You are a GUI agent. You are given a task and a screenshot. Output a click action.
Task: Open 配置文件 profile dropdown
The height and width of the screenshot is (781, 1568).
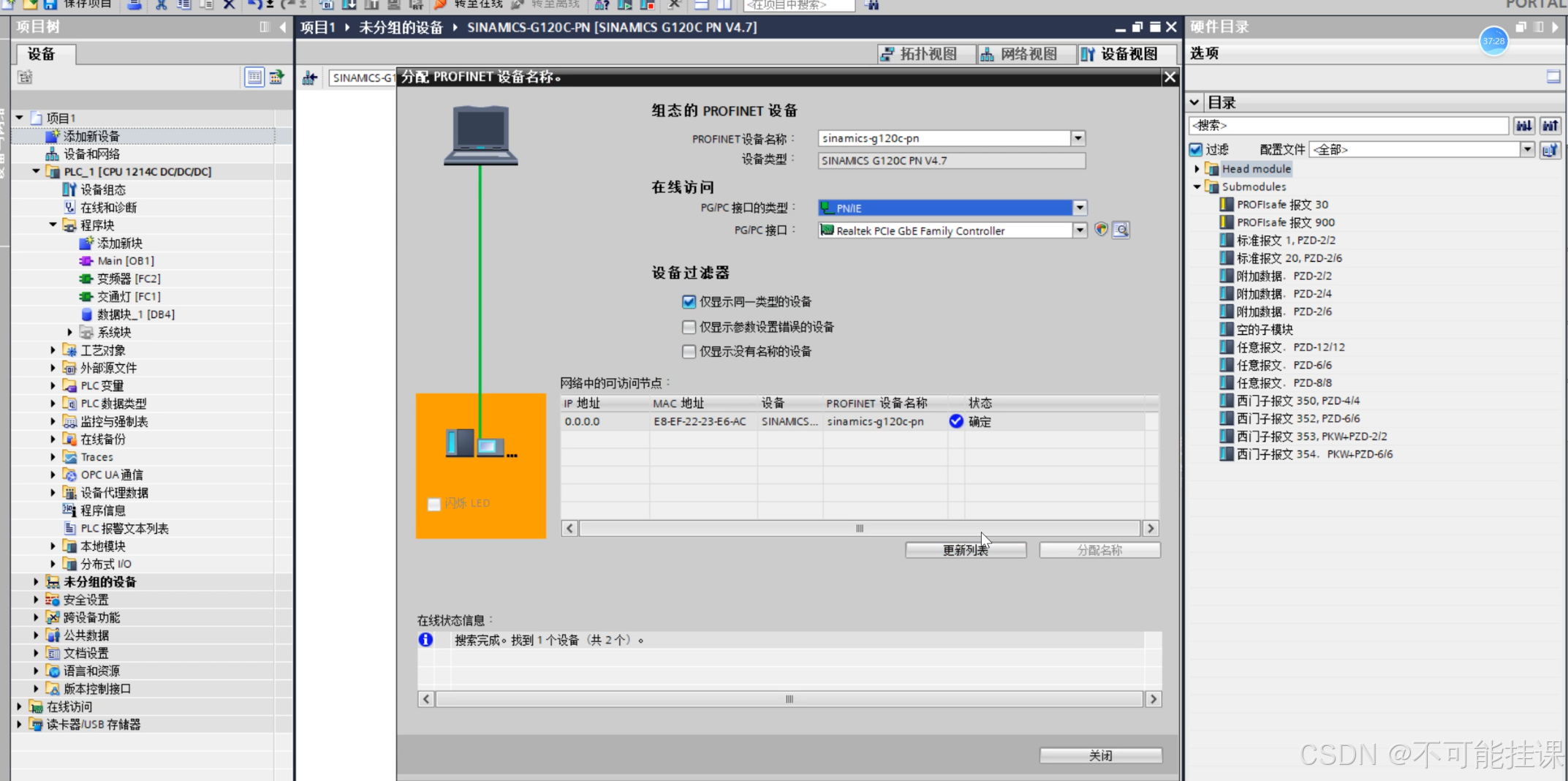click(x=1527, y=149)
